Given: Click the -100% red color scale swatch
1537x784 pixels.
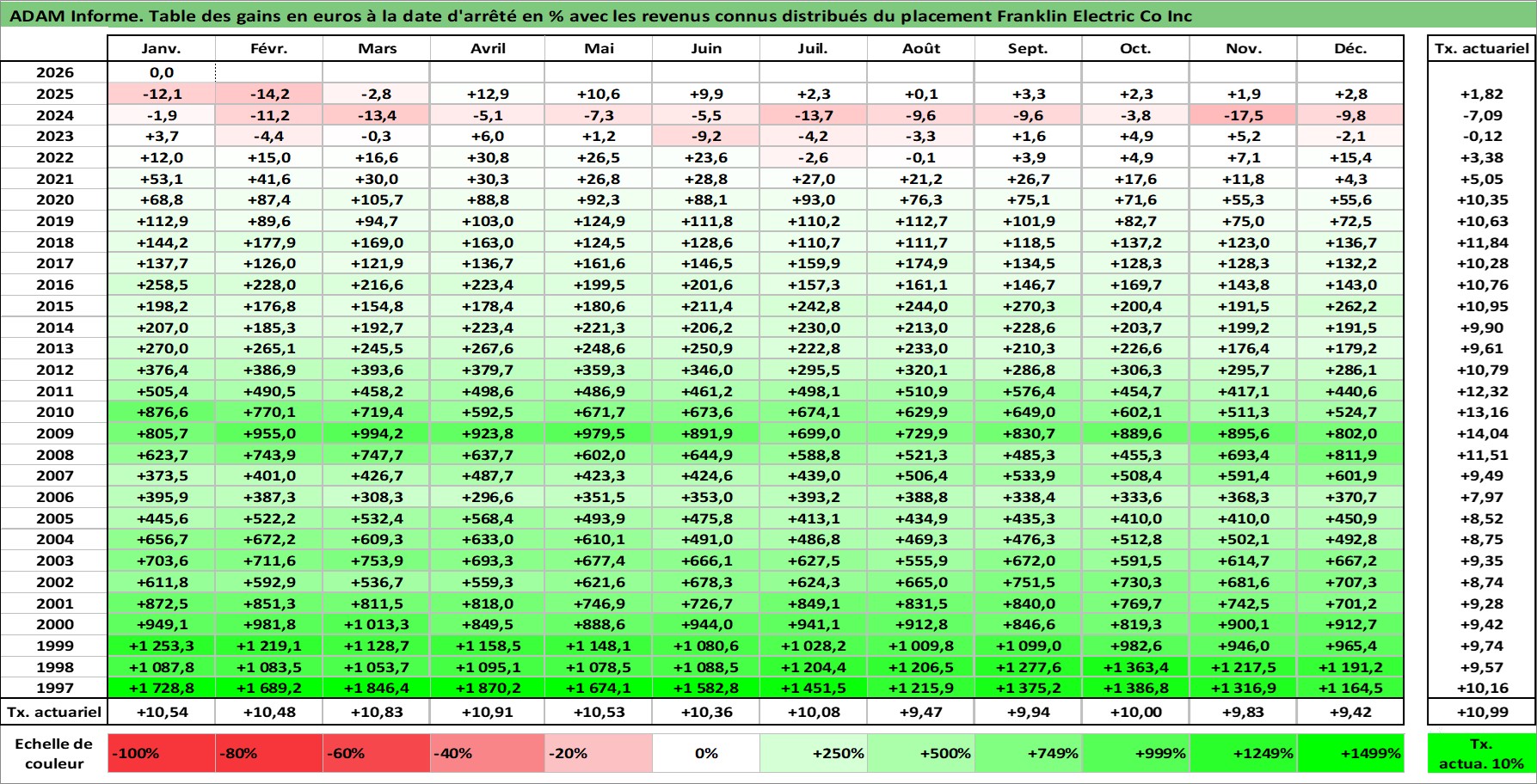Looking at the screenshot, I should pyautogui.click(x=162, y=753).
